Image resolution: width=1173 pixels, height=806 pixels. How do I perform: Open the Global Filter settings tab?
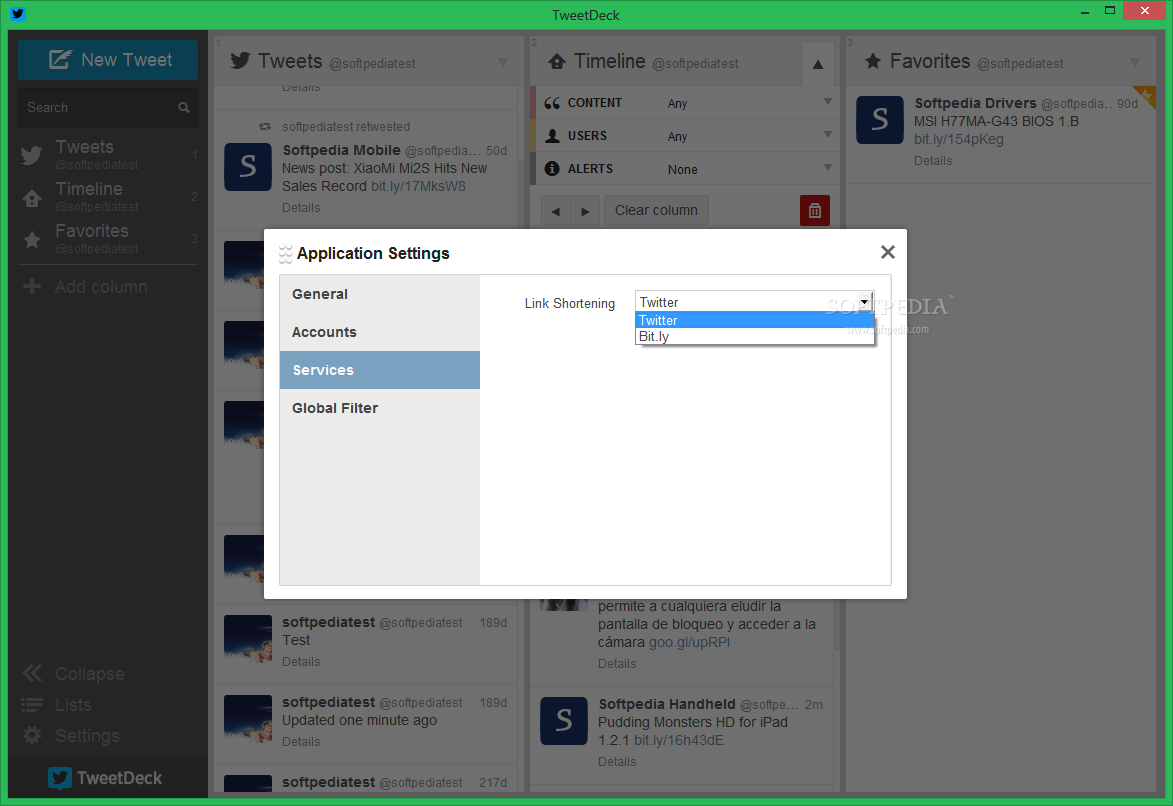[x=380, y=408]
